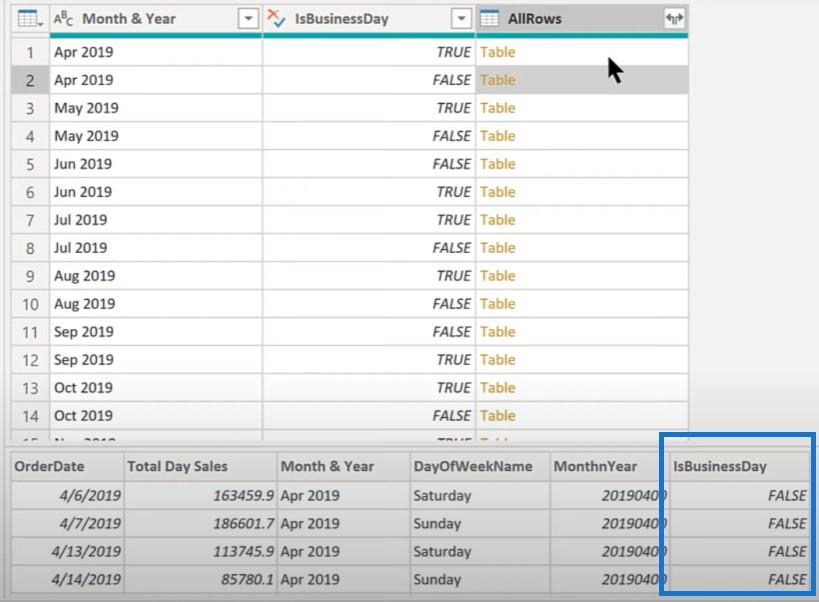This screenshot has width=819, height=602.
Task: Click the May 2019 cell in row 3
Action: [x=156, y=108]
